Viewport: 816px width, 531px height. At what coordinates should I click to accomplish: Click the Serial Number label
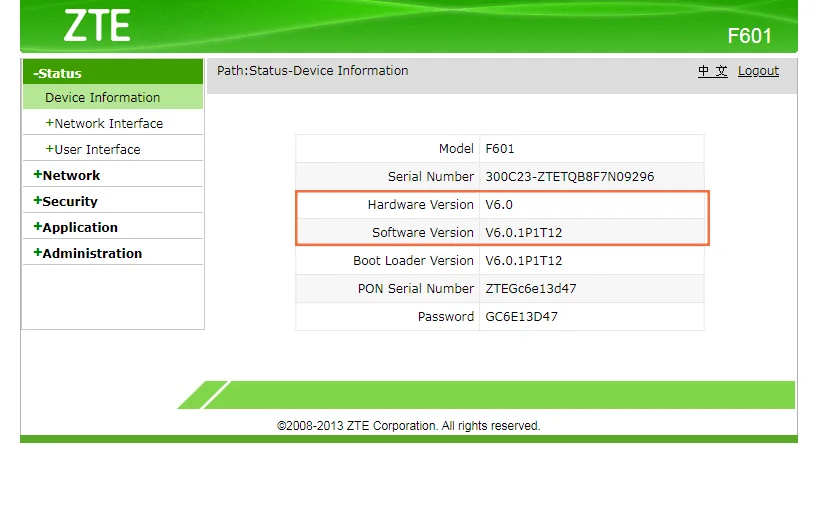431,176
